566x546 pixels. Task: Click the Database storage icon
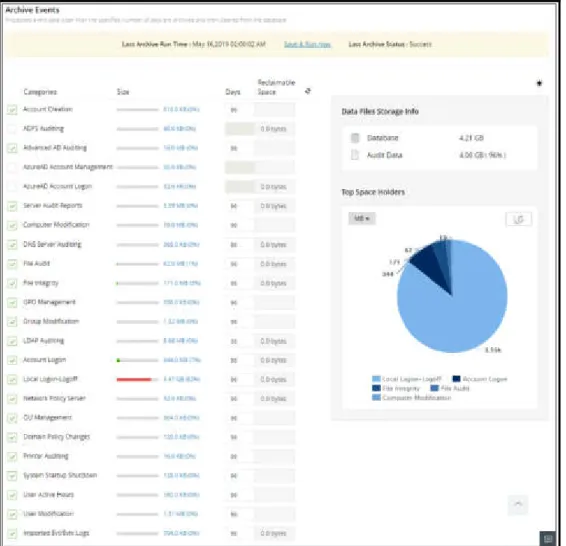(x=355, y=138)
